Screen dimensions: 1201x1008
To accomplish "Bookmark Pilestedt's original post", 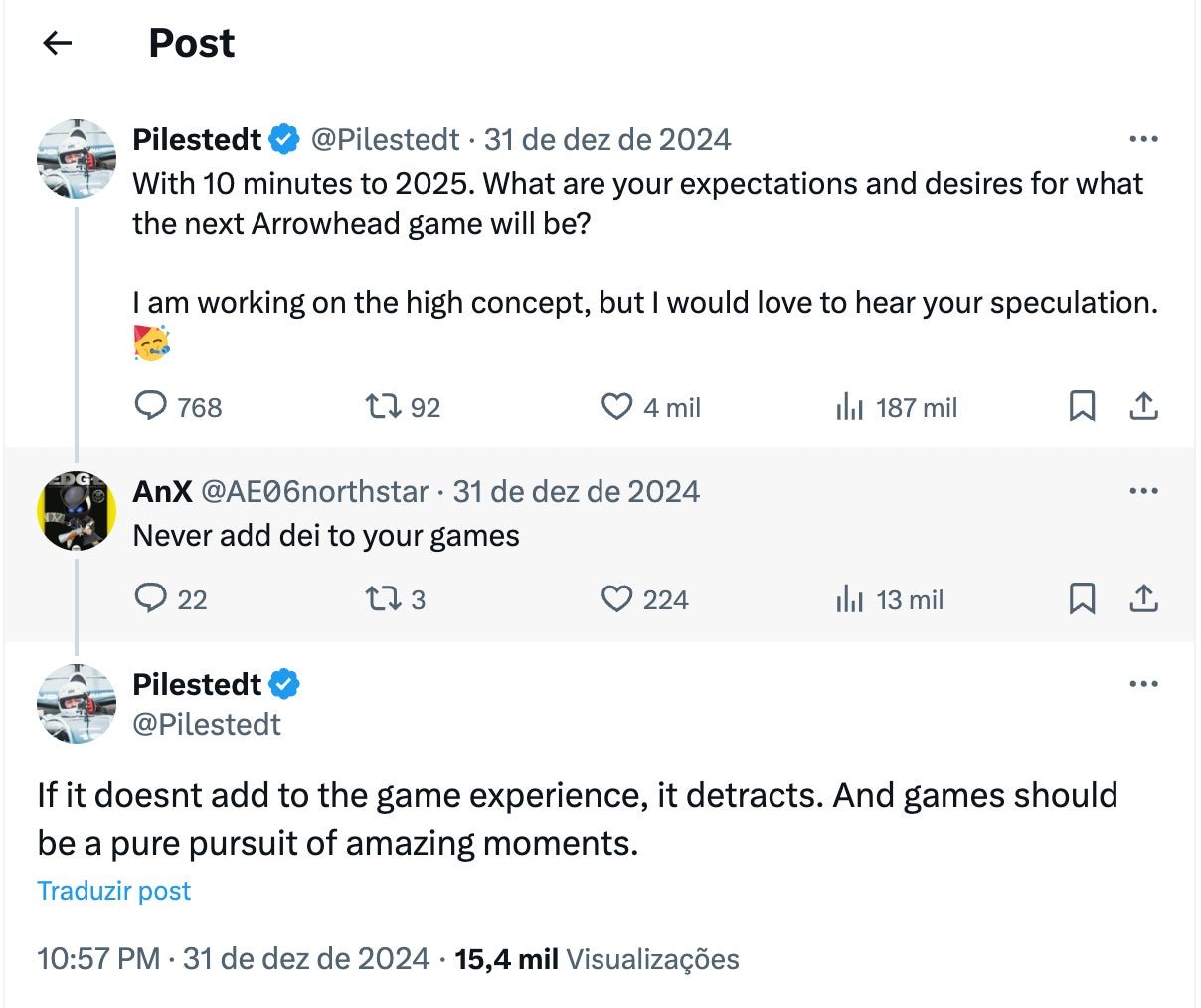I will (x=1082, y=406).
